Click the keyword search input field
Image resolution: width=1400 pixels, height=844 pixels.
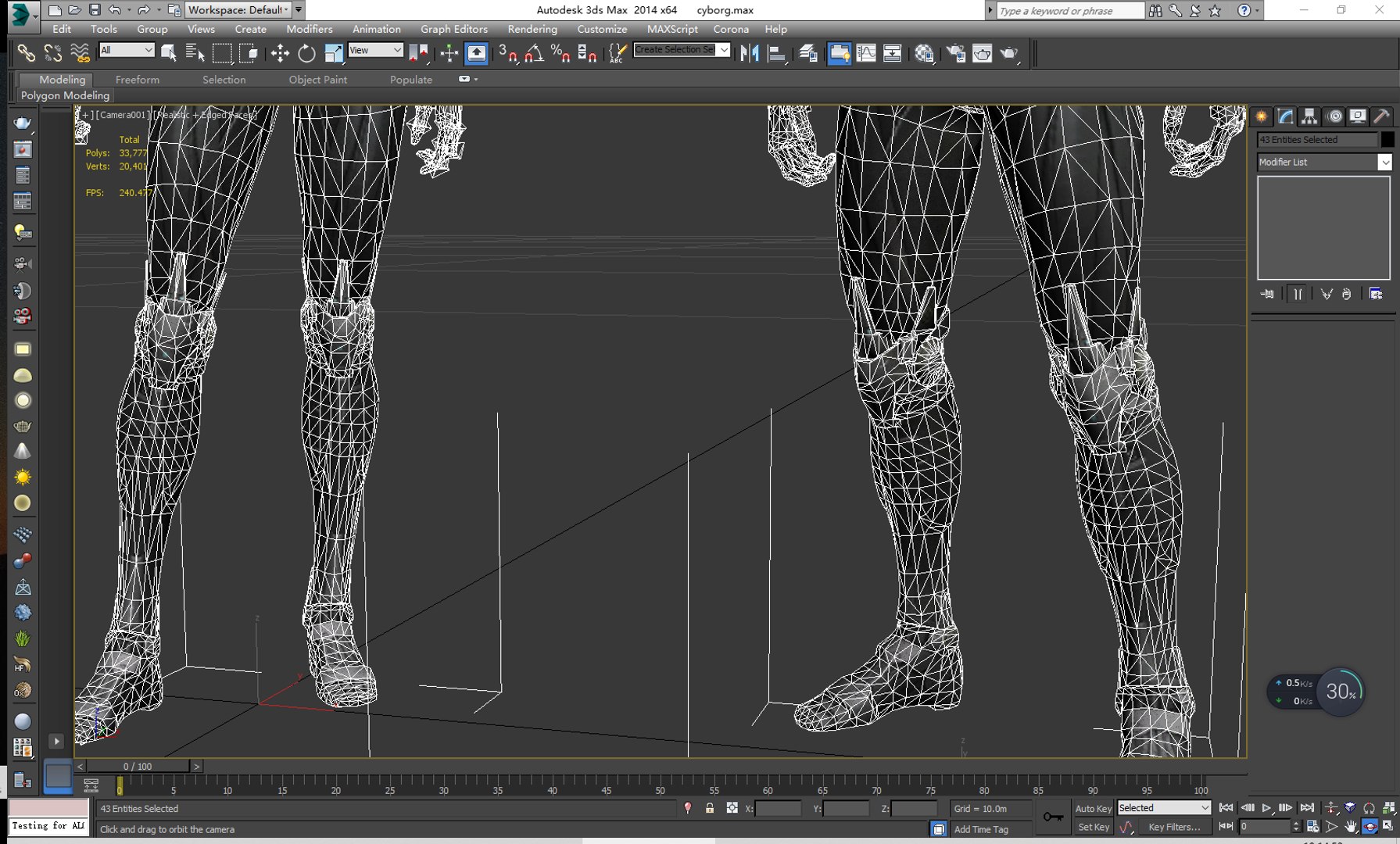click(x=1070, y=11)
